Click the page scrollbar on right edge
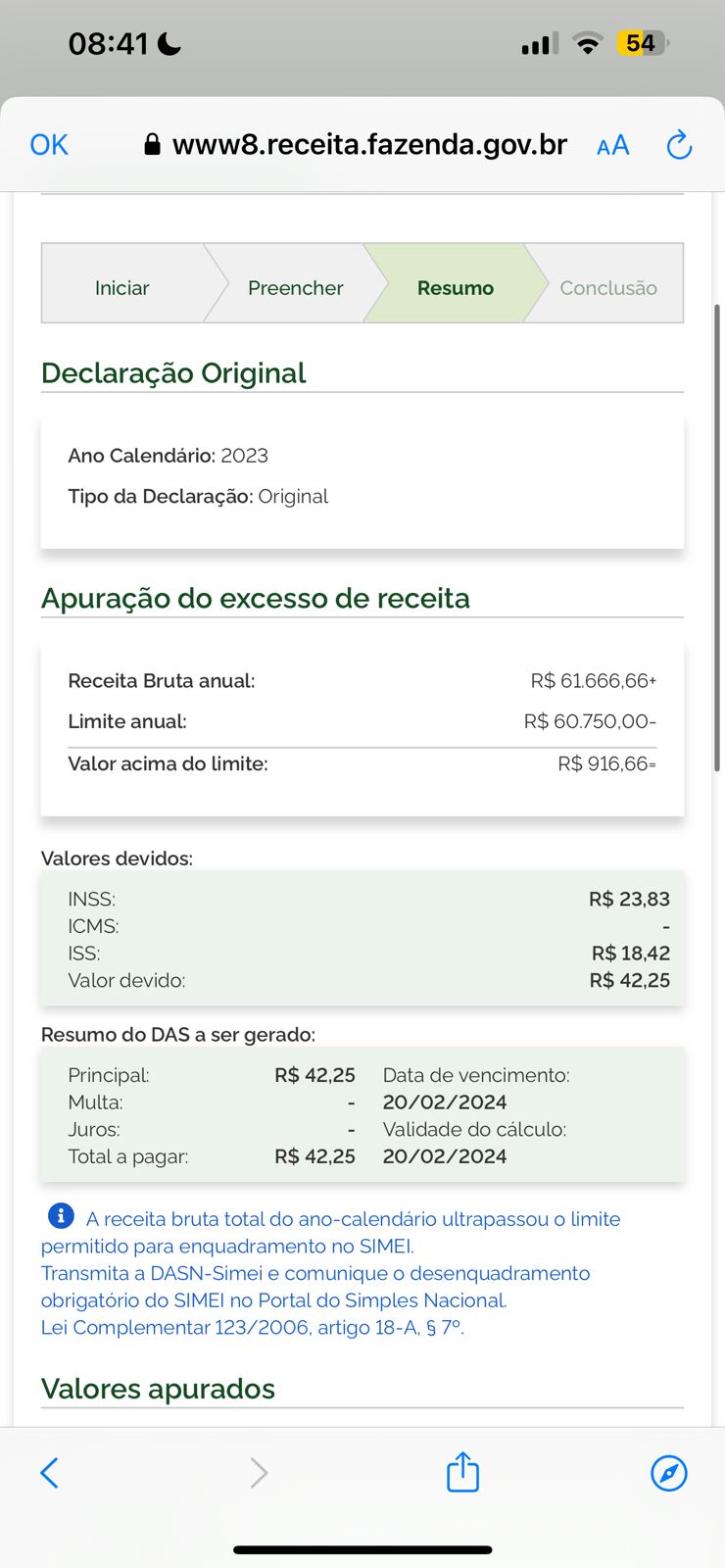The height and width of the screenshot is (1568, 725). (717, 537)
